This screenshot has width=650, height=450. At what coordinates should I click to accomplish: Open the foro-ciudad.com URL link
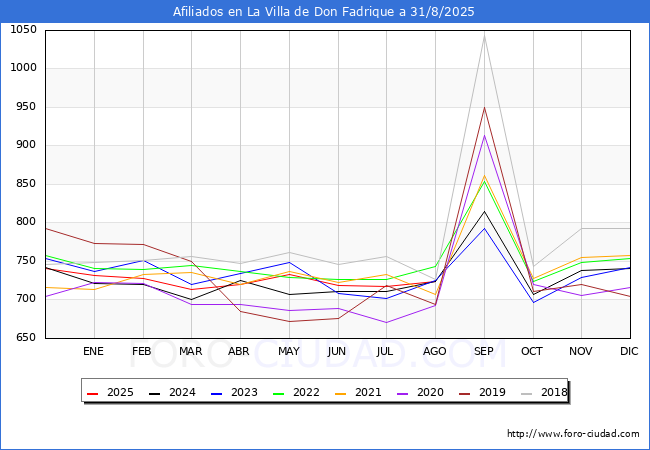[573, 434]
